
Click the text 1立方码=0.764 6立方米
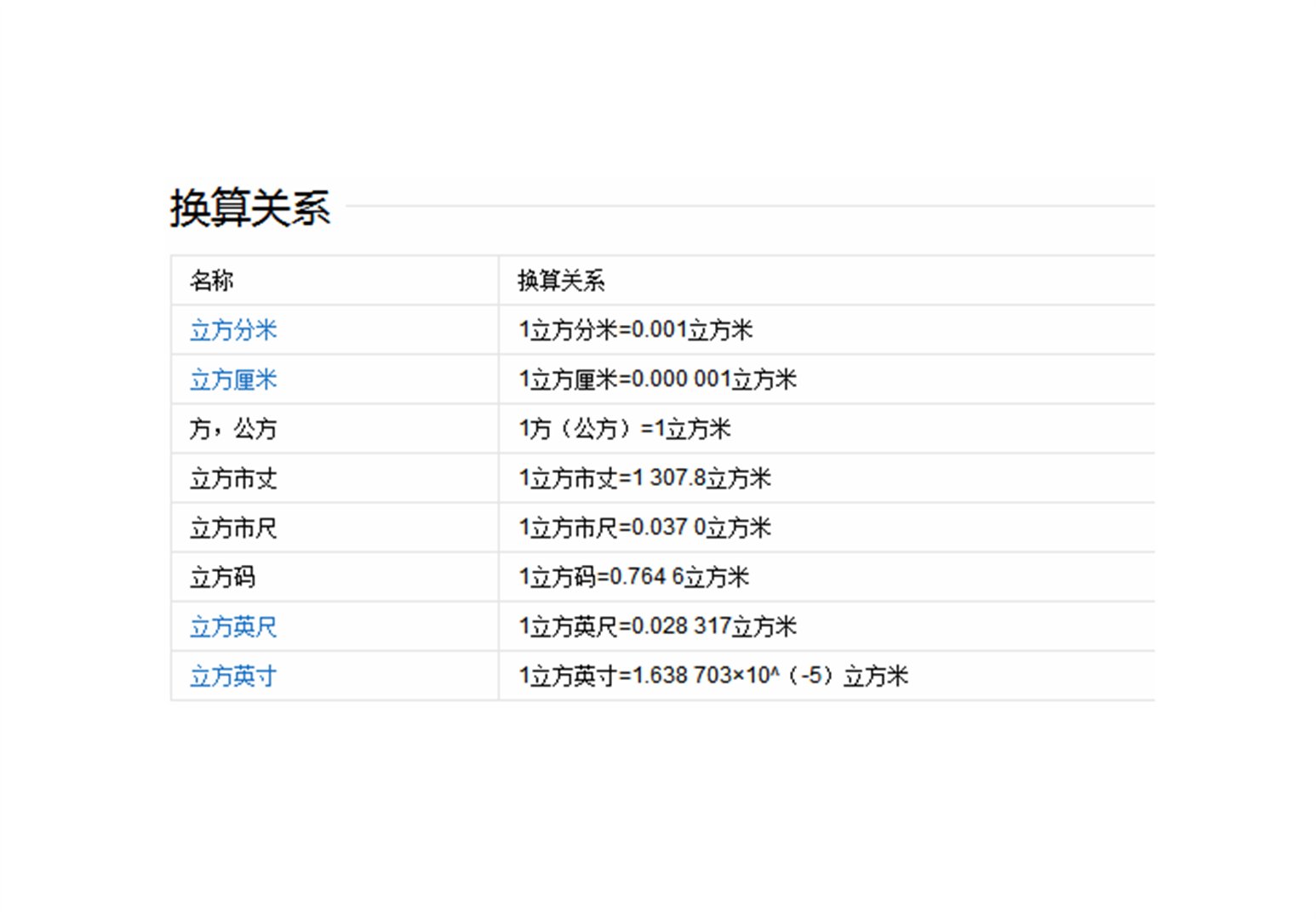[x=634, y=577]
